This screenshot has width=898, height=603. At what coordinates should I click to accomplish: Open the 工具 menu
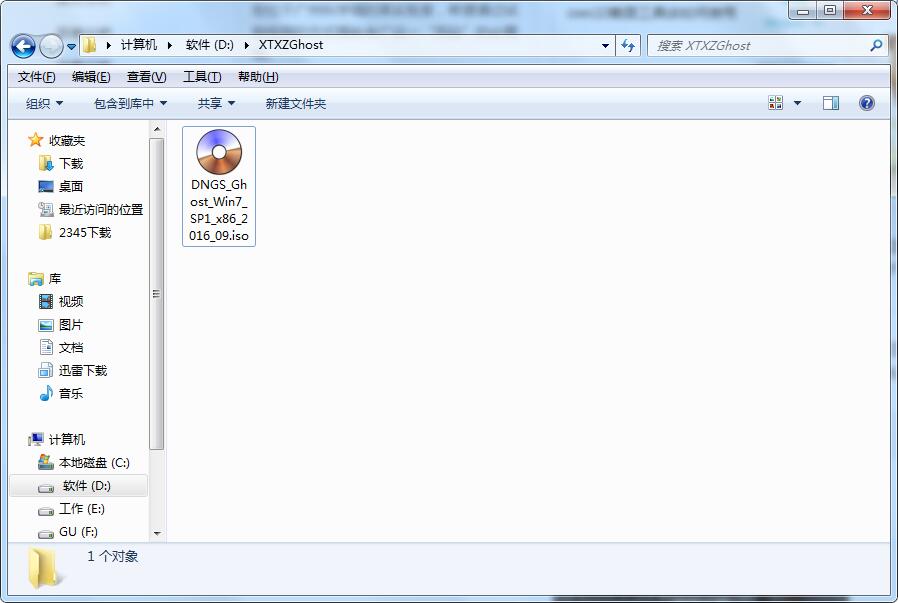click(200, 76)
